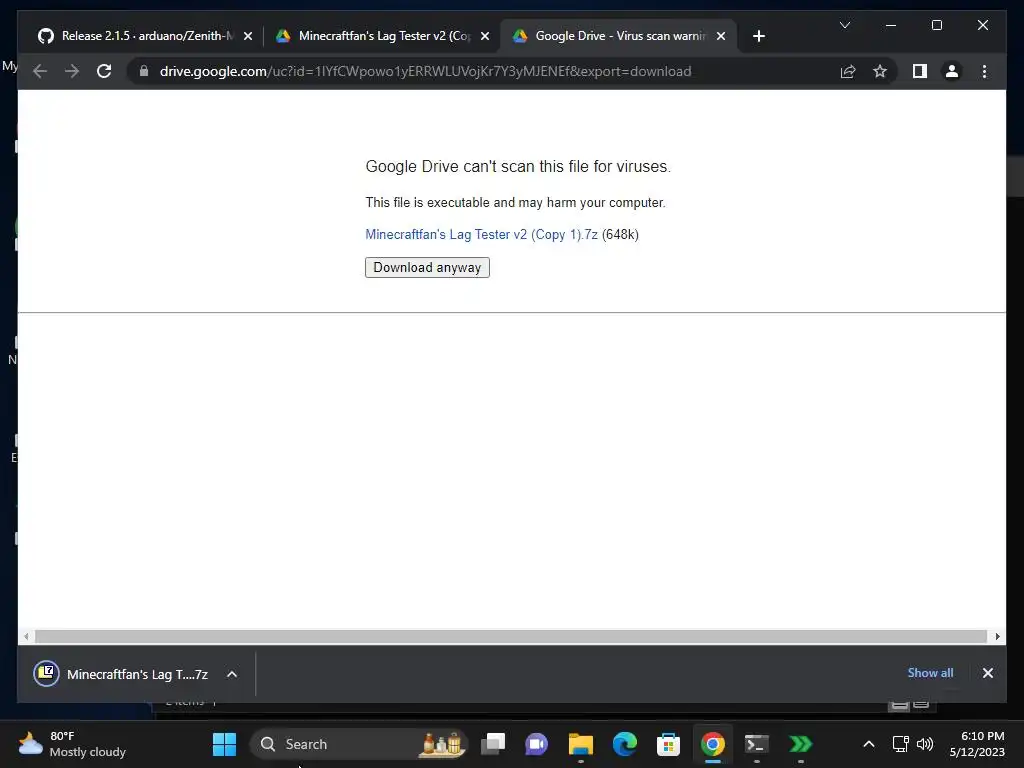
Task: Click the volume speaker icon
Action: [x=925, y=744]
